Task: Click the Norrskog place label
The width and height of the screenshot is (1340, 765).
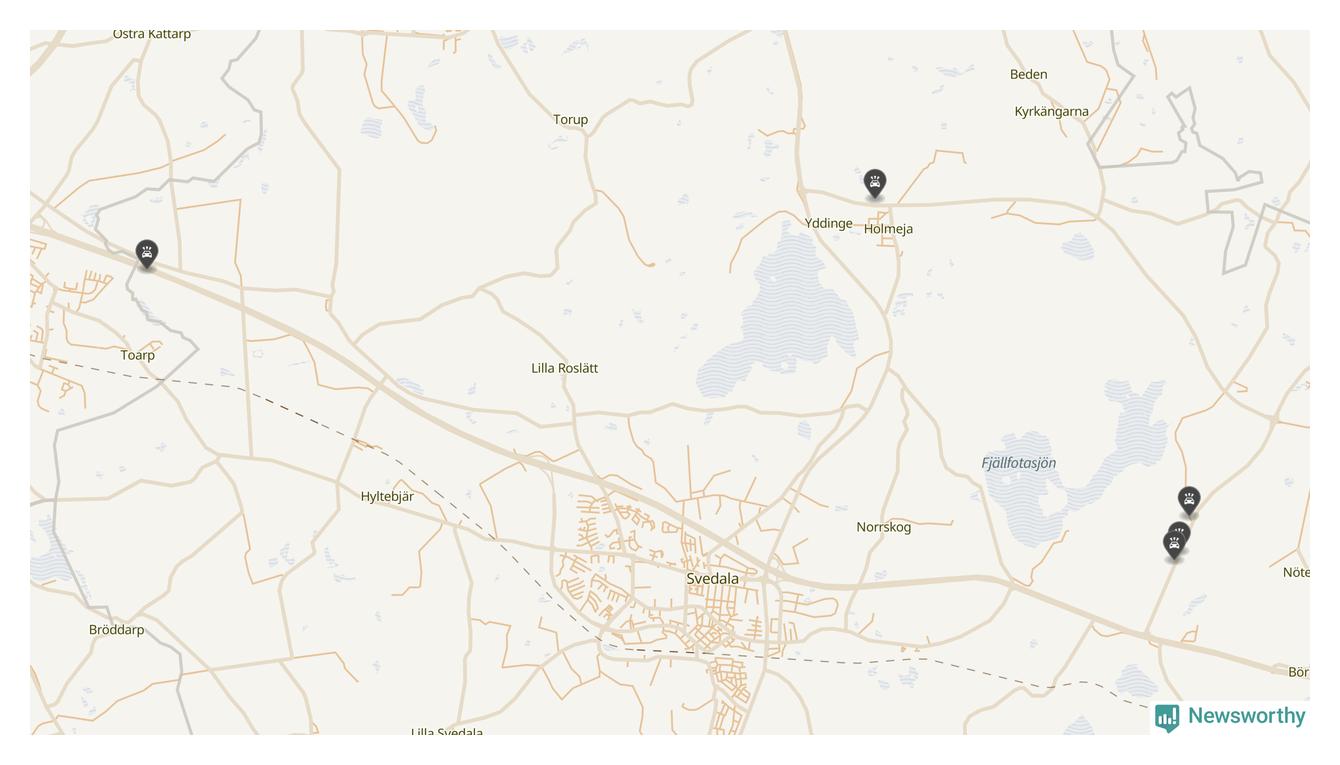Action: point(884,527)
